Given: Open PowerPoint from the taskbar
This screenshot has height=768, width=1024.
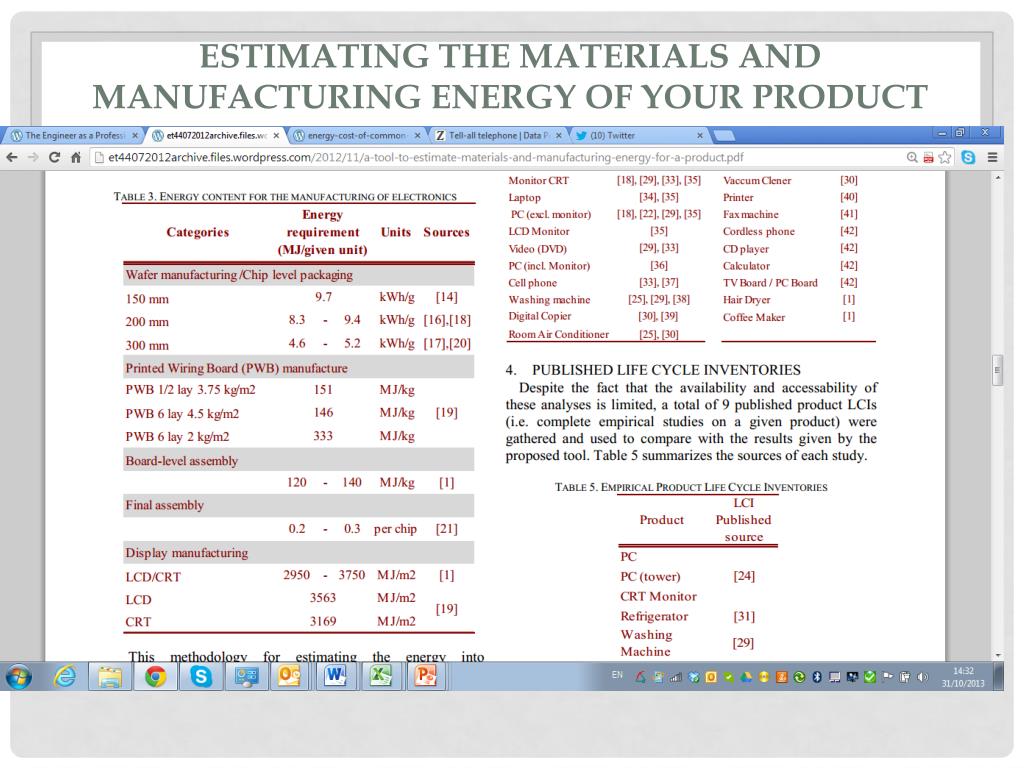Looking at the screenshot, I should (x=425, y=676).
